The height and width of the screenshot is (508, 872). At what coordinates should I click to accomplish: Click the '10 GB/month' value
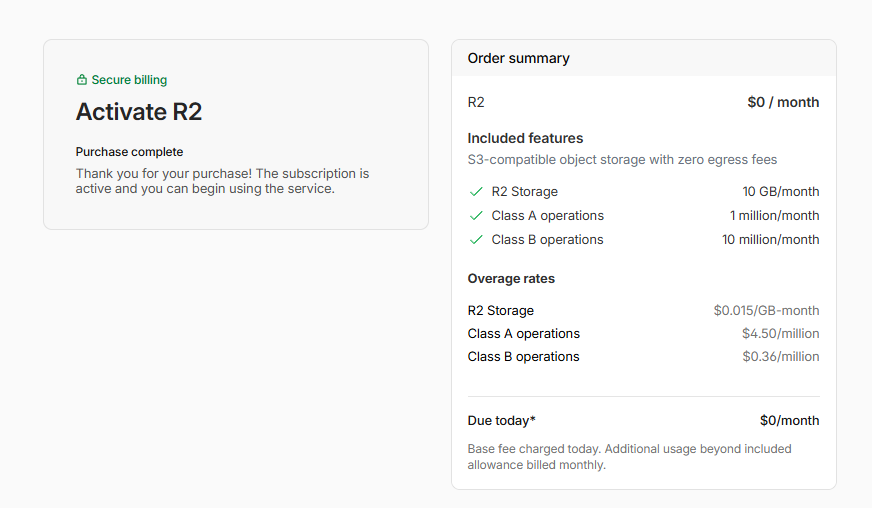click(x=780, y=191)
